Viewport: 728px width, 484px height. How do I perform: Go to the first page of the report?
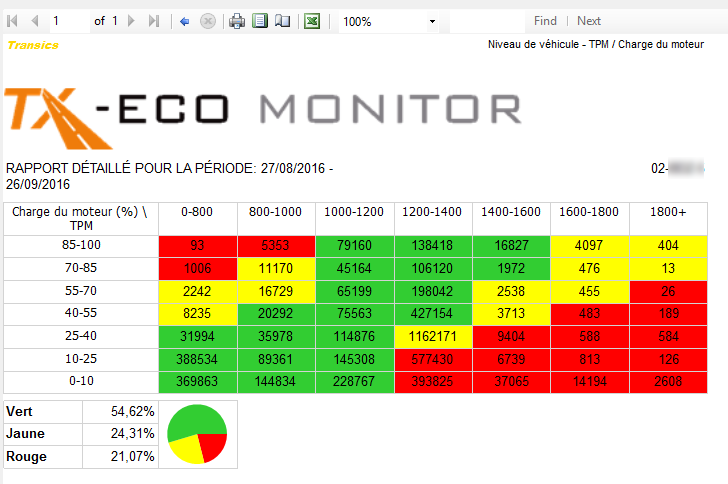(13, 21)
